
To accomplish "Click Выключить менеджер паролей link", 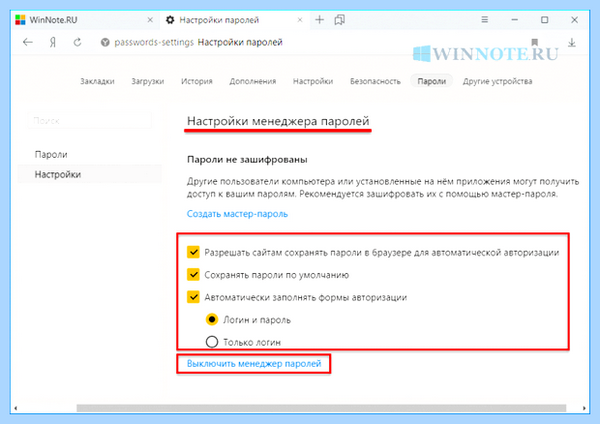I will [254, 364].
